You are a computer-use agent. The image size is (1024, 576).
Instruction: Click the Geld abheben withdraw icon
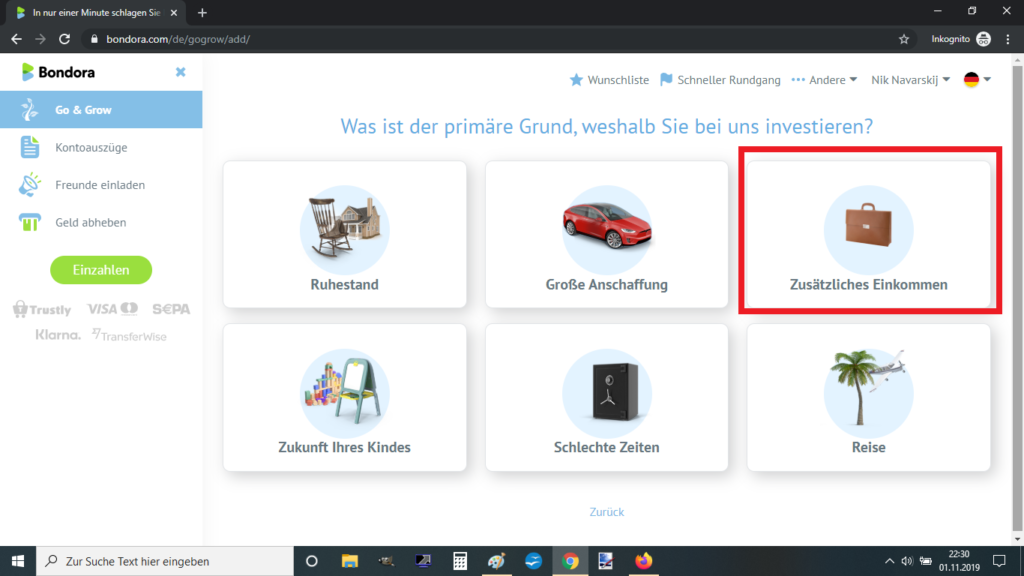click(29, 222)
